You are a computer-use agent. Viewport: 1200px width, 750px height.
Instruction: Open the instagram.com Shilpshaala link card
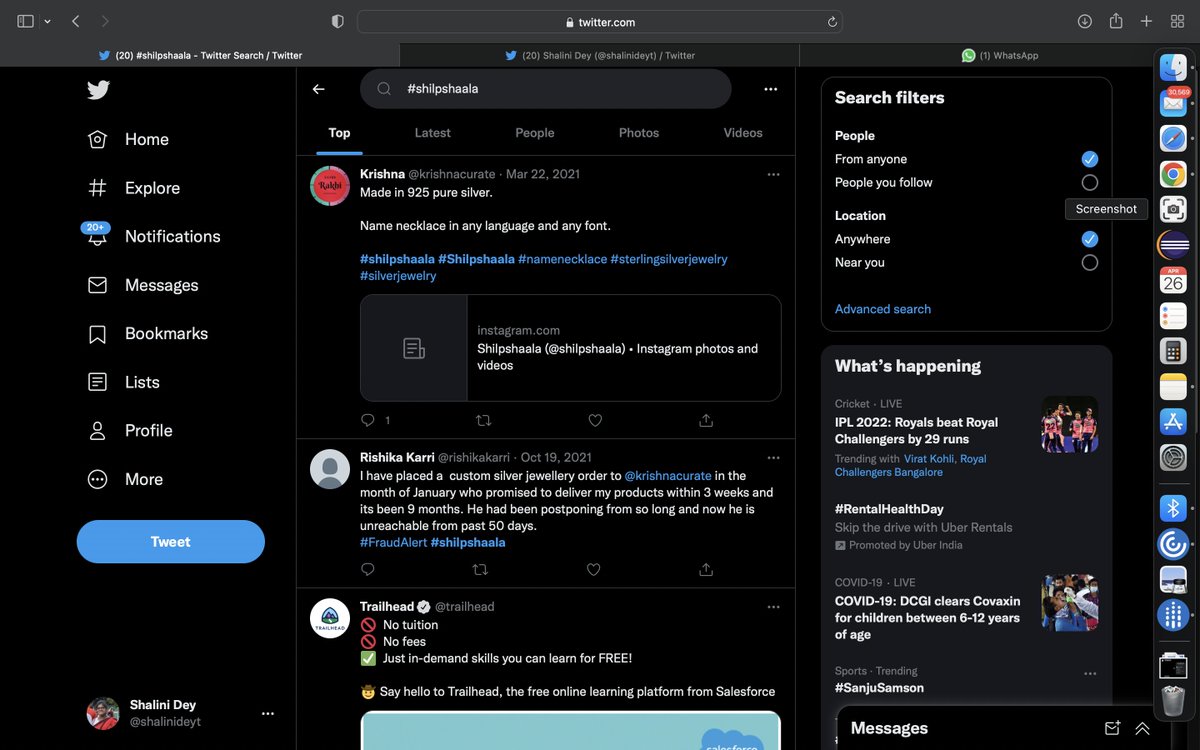tap(571, 348)
